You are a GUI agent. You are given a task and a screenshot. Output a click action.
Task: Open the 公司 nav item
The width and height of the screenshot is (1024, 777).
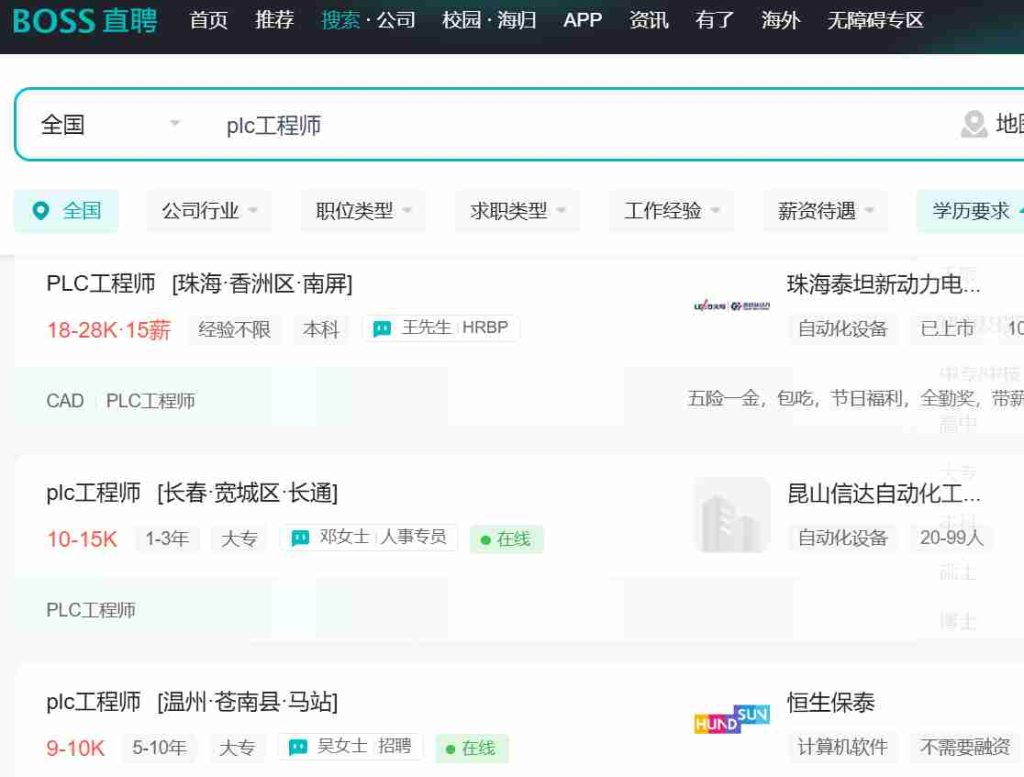[x=396, y=20]
